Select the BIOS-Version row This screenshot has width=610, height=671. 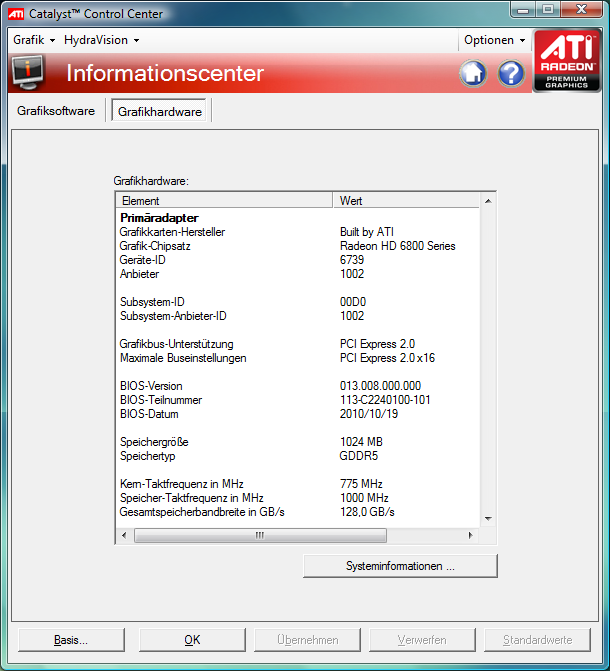(x=298, y=386)
